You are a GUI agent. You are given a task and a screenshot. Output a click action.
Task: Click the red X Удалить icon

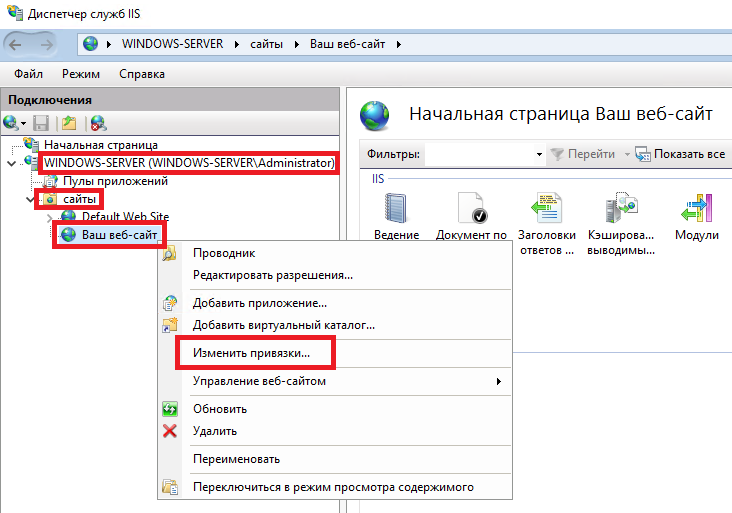pyautogui.click(x=170, y=430)
